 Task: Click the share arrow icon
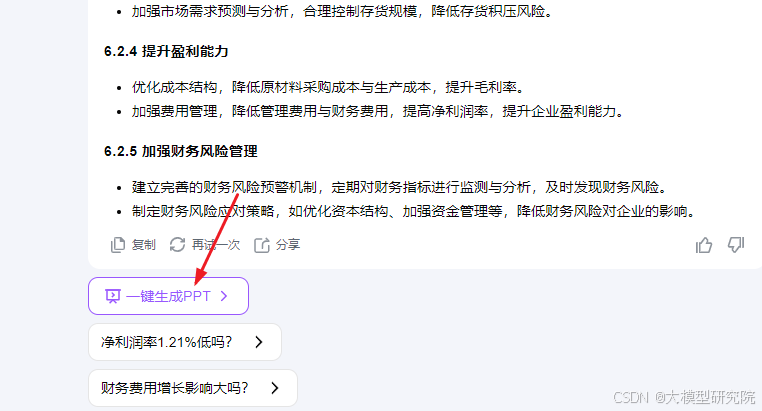click(x=261, y=245)
